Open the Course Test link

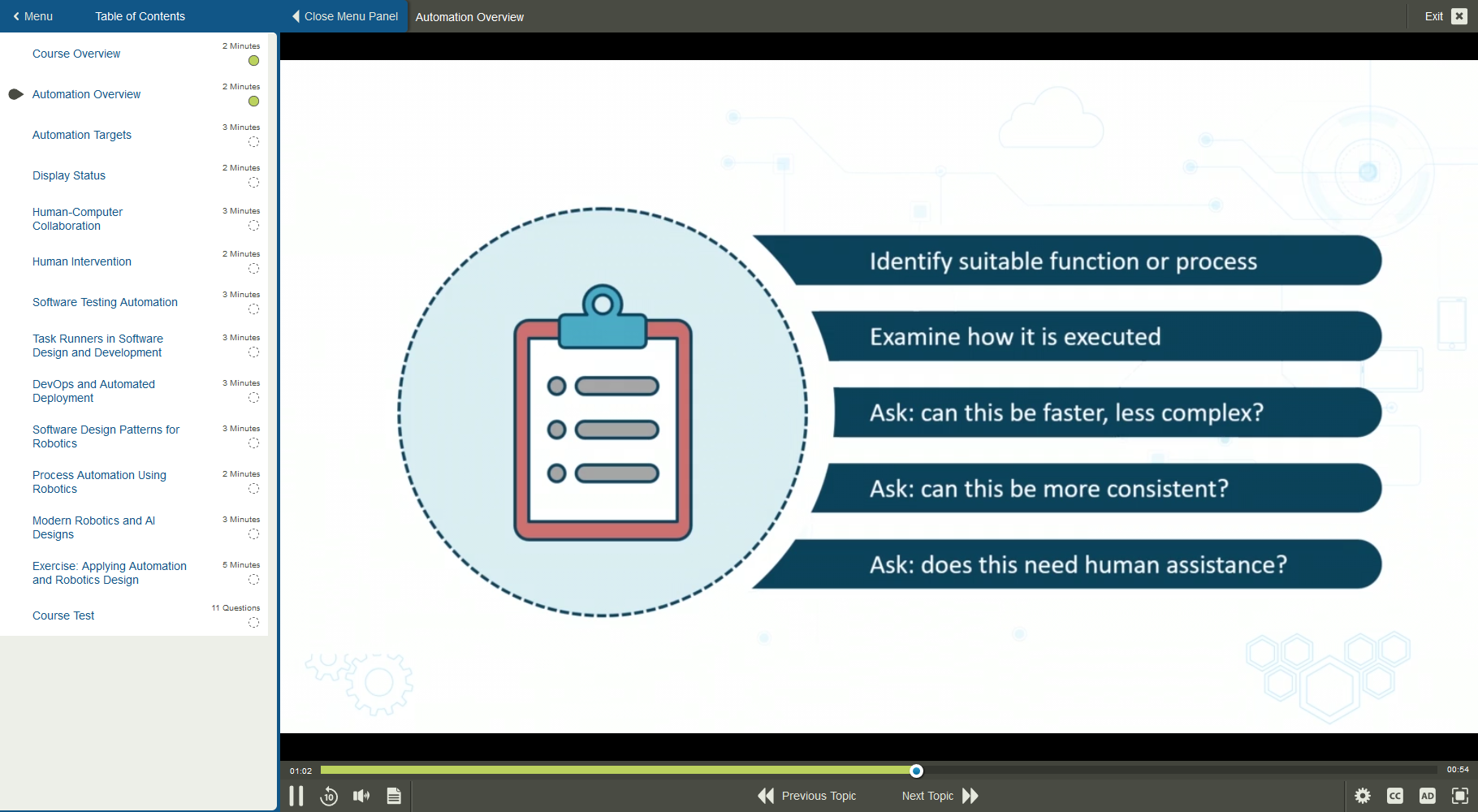coord(63,615)
